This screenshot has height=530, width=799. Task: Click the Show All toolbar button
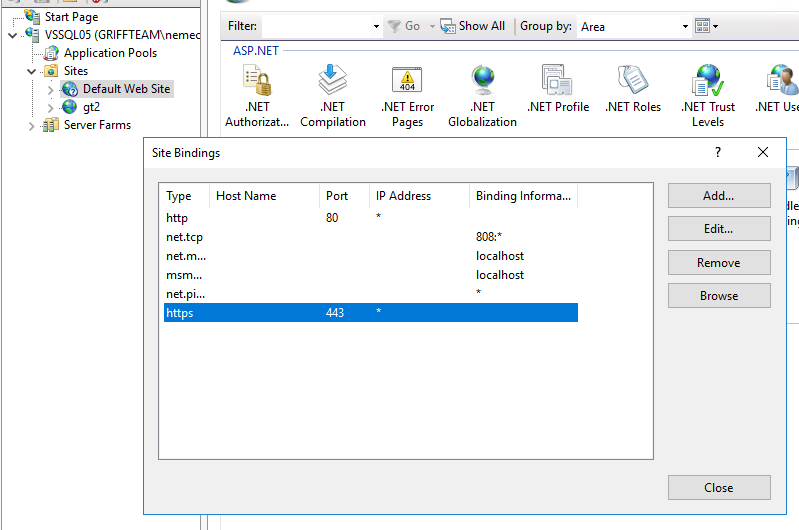tap(473, 26)
